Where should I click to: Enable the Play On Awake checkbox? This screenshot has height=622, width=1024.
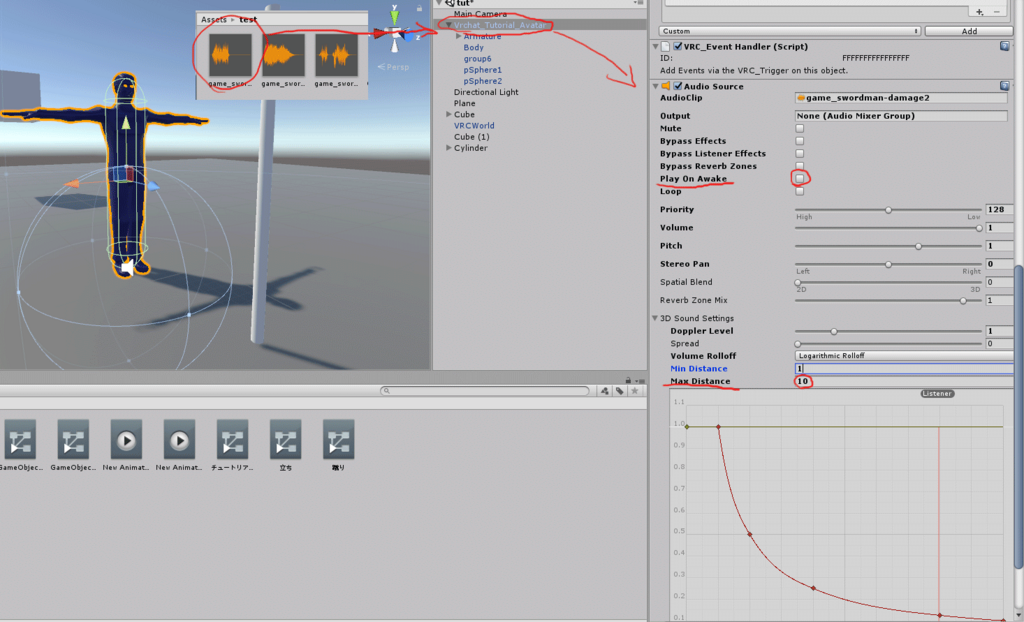[x=799, y=178]
